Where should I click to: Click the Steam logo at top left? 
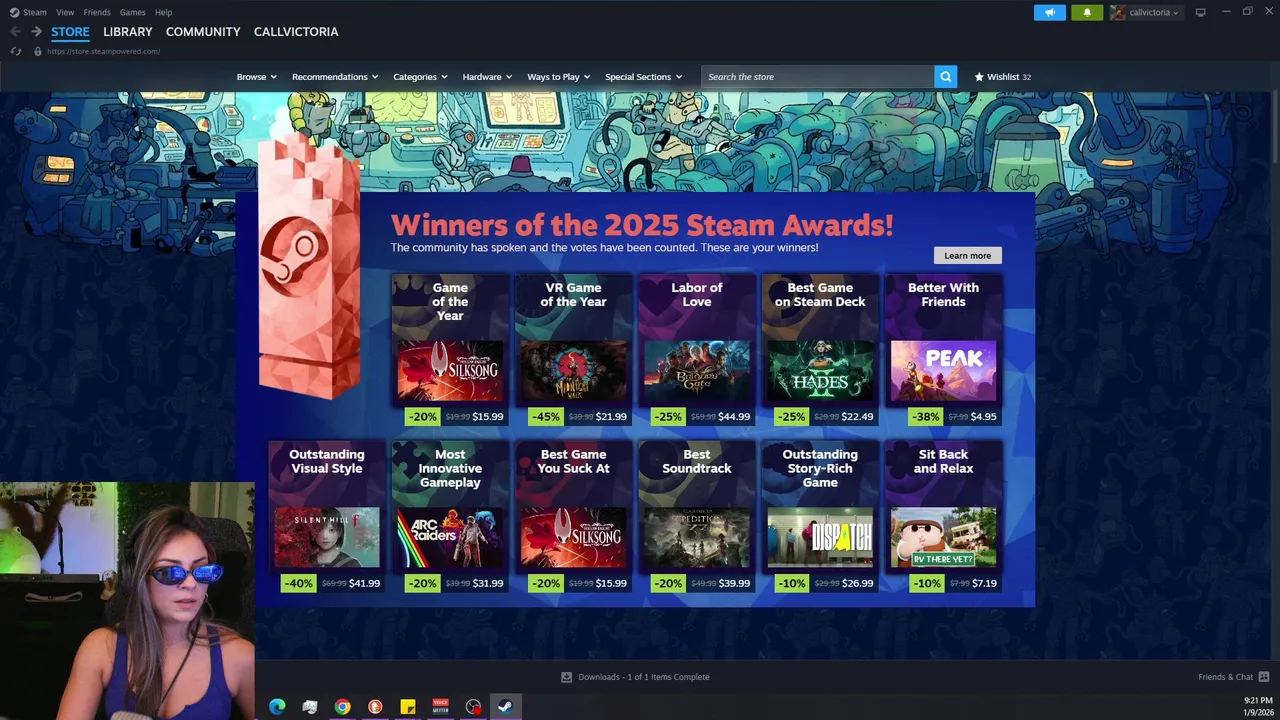[15, 12]
